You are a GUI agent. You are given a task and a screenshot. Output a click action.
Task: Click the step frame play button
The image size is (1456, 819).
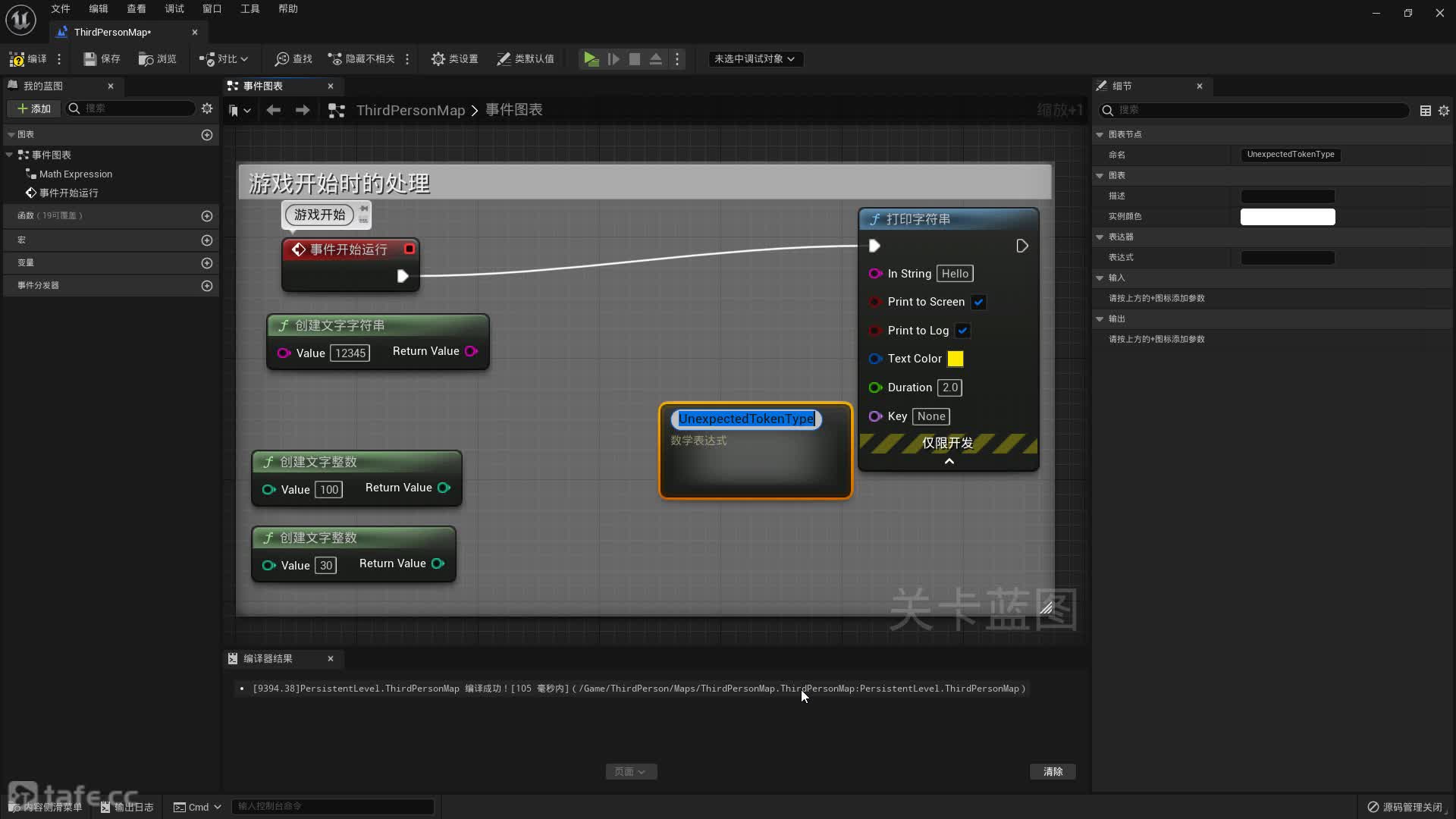[x=613, y=59]
